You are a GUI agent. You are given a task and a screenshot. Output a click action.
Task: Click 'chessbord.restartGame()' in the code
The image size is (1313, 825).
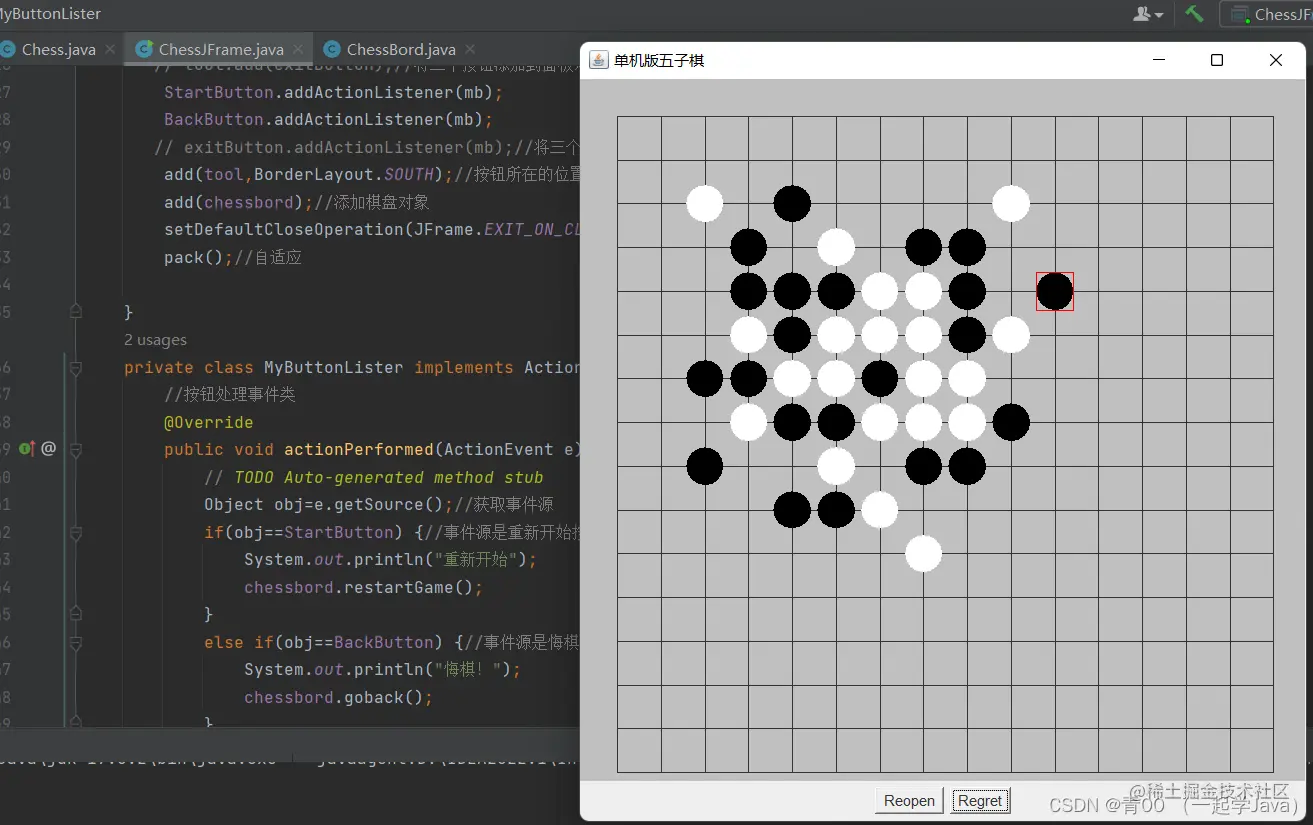(x=363, y=587)
